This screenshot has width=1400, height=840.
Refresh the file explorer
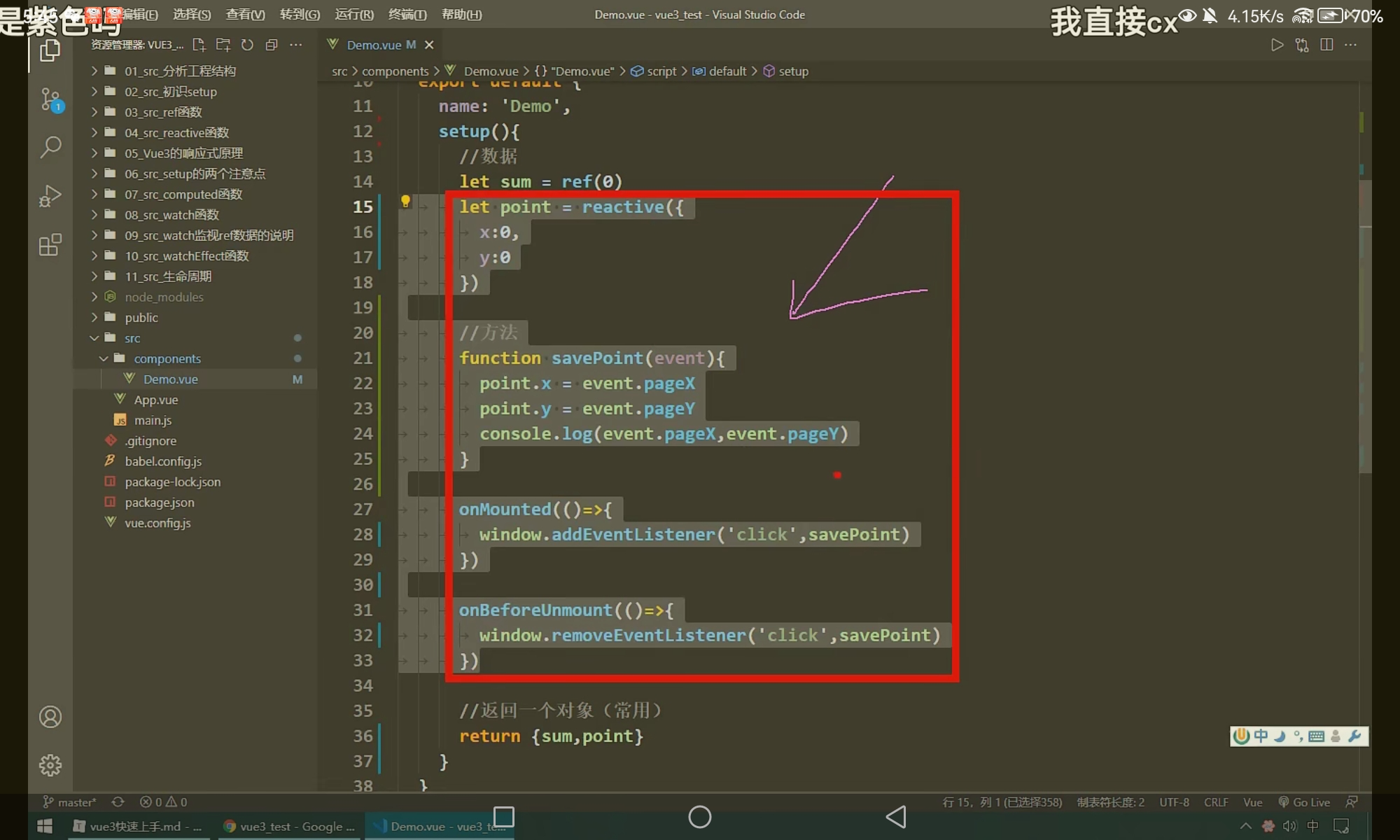click(x=247, y=45)
